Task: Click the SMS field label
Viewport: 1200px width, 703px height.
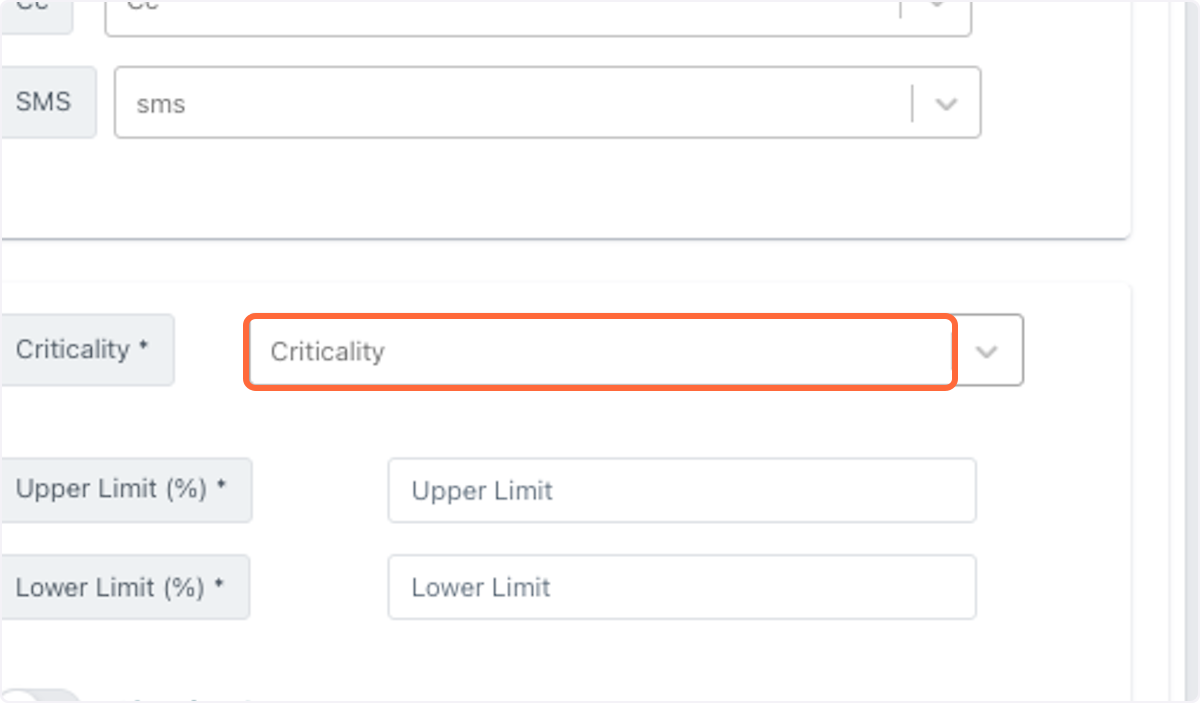Action: click(44, 101)
